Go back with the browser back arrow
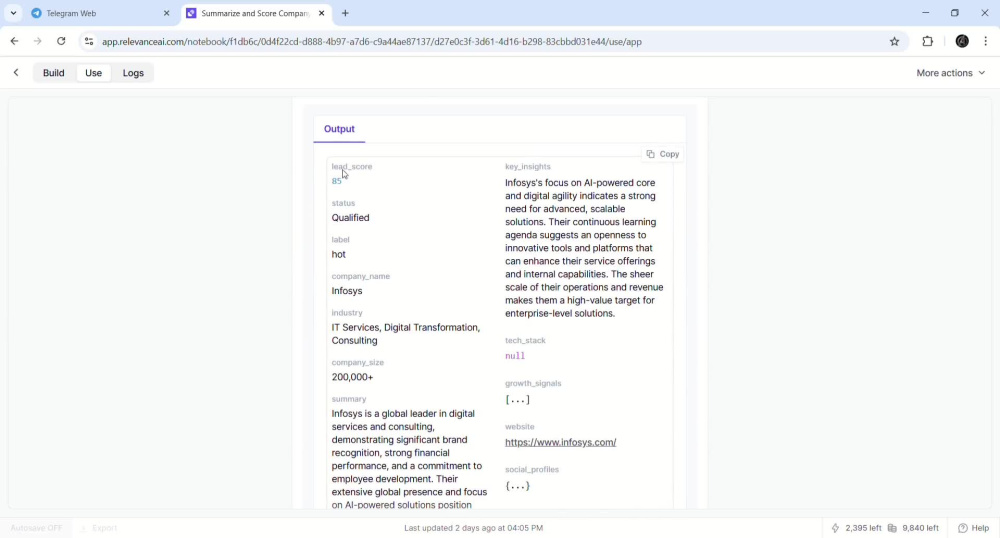Screen dimensions: 1000x538 [x=14, y=41]
